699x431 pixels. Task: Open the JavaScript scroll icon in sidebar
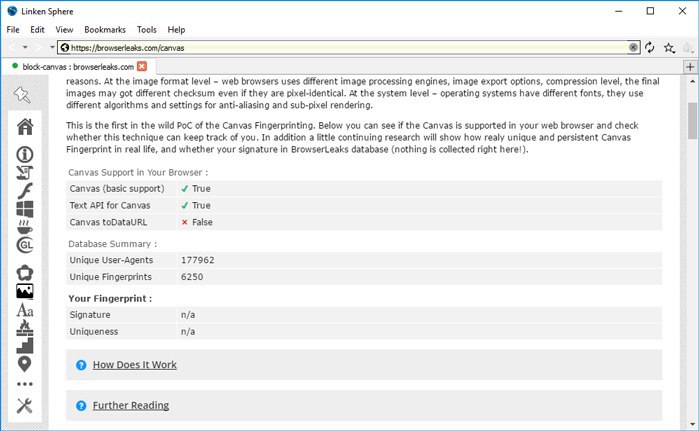(x=25, y=172)
